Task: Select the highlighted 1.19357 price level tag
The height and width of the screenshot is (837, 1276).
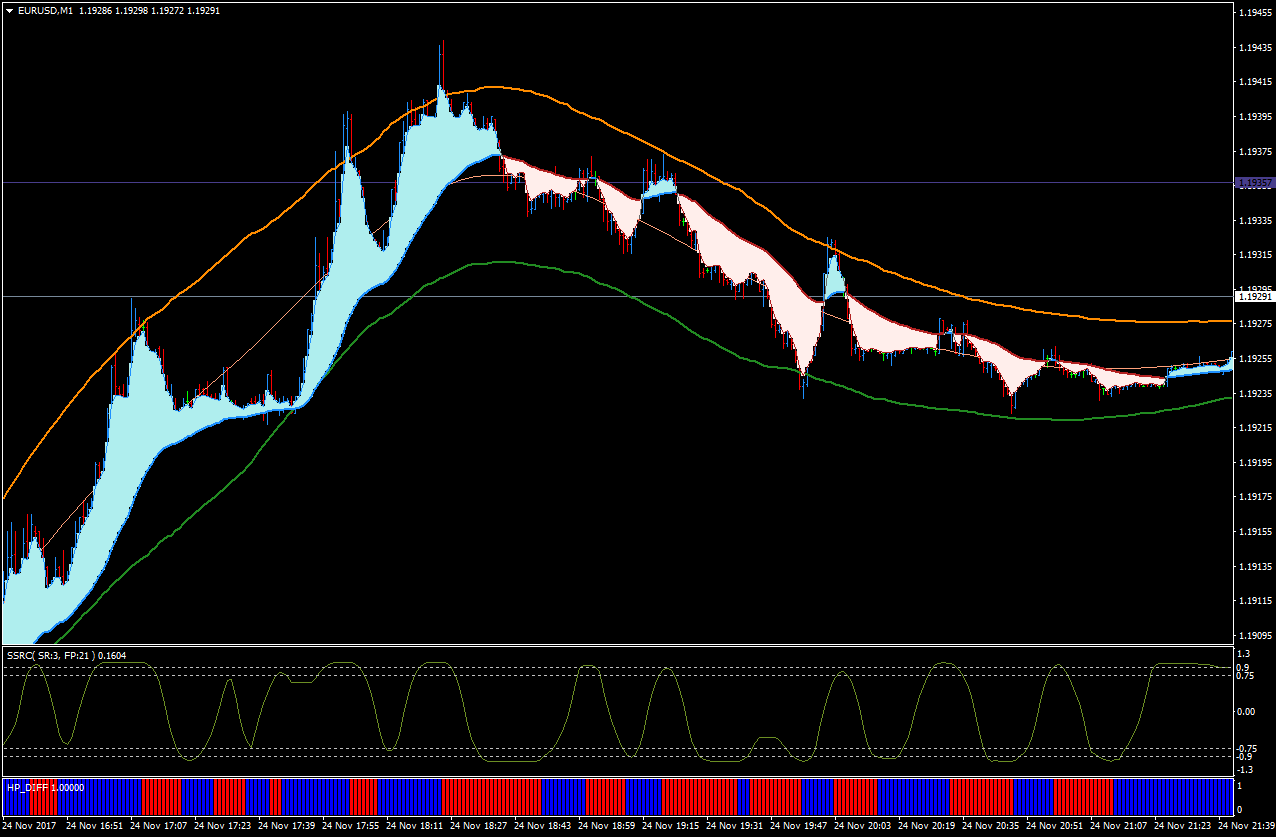Action: tap(1254, 183)
